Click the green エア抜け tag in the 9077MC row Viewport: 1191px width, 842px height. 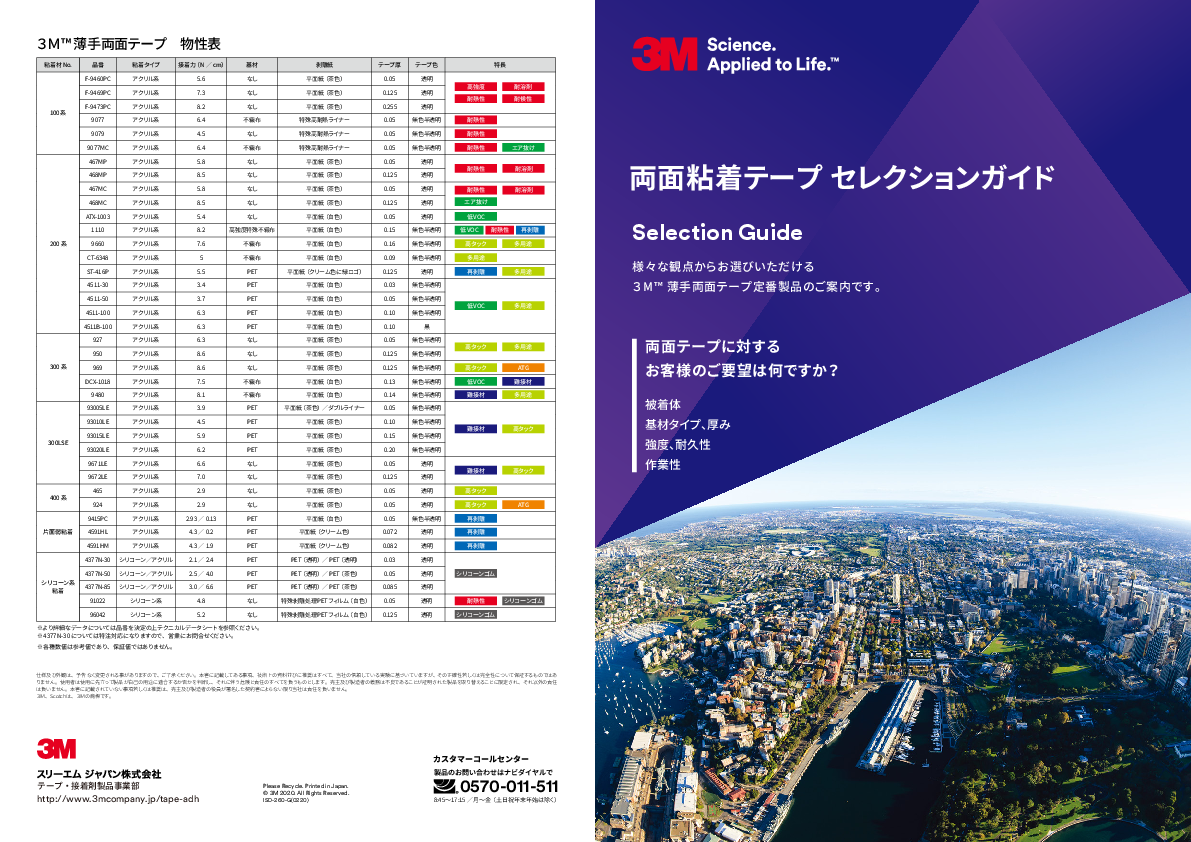pyautogui.click(x=523, y=148)
